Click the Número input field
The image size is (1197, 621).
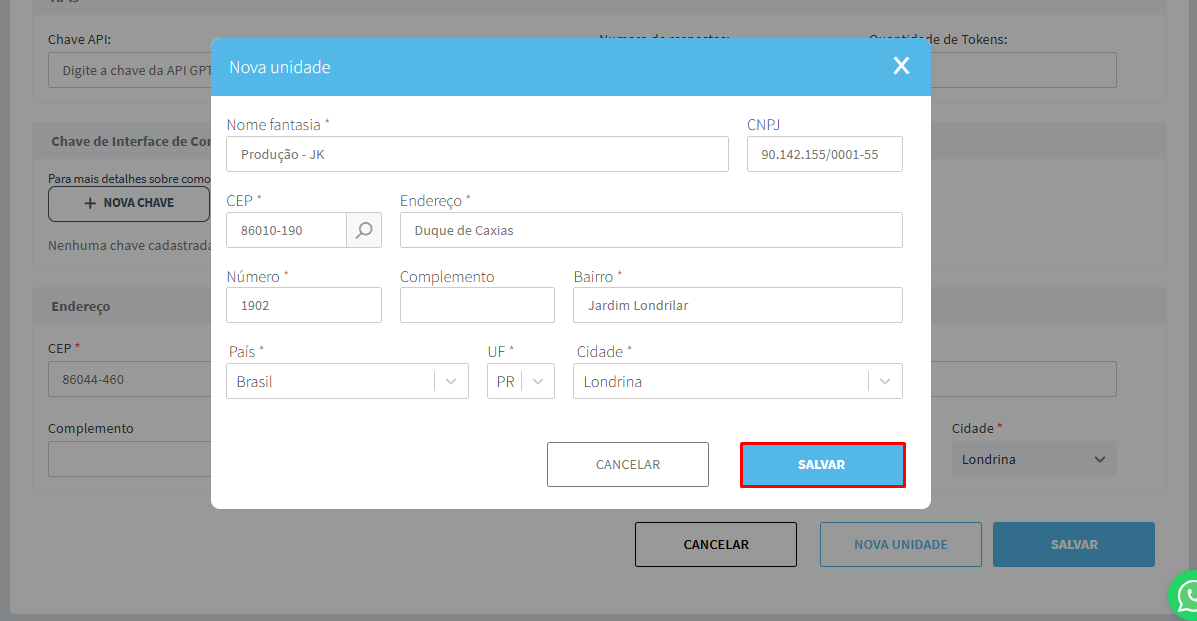click(x=304, y=305)
